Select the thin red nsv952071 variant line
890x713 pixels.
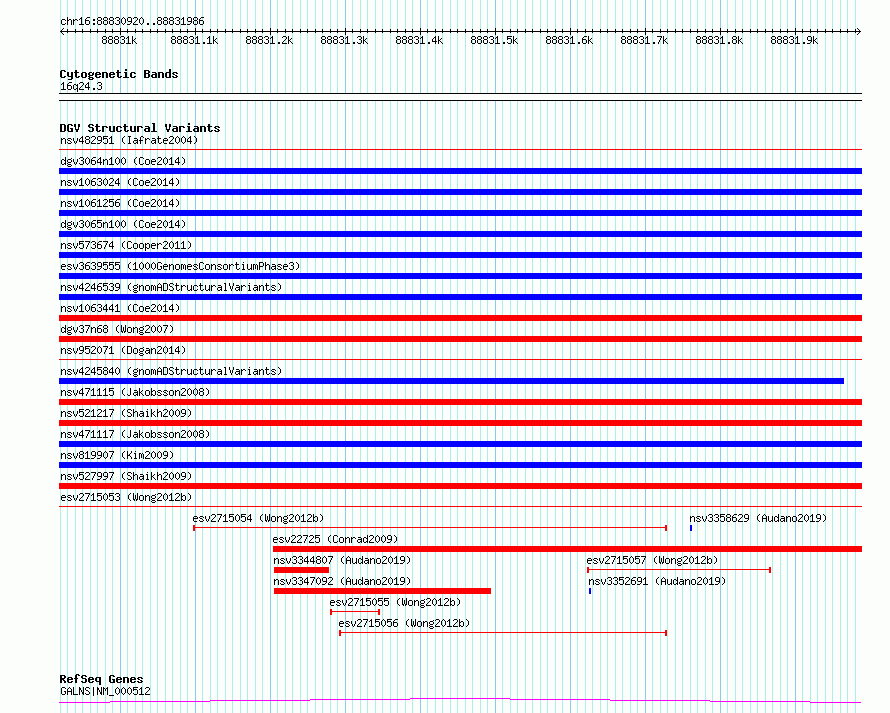click(460, 360)
